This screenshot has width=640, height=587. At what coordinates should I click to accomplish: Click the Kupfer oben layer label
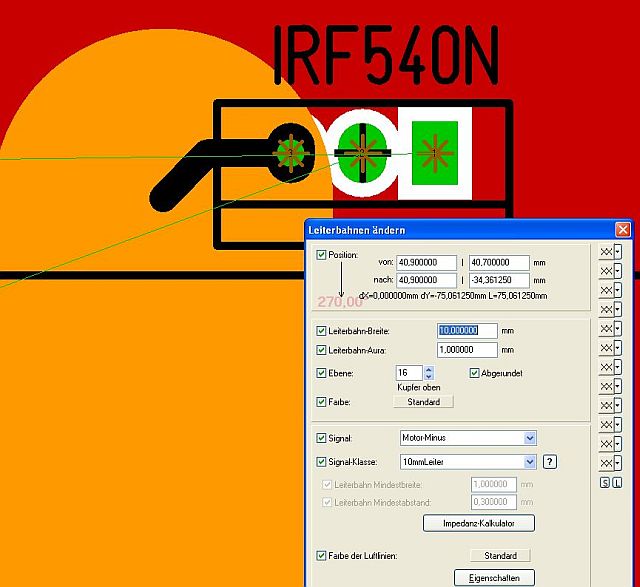(419, 387)
